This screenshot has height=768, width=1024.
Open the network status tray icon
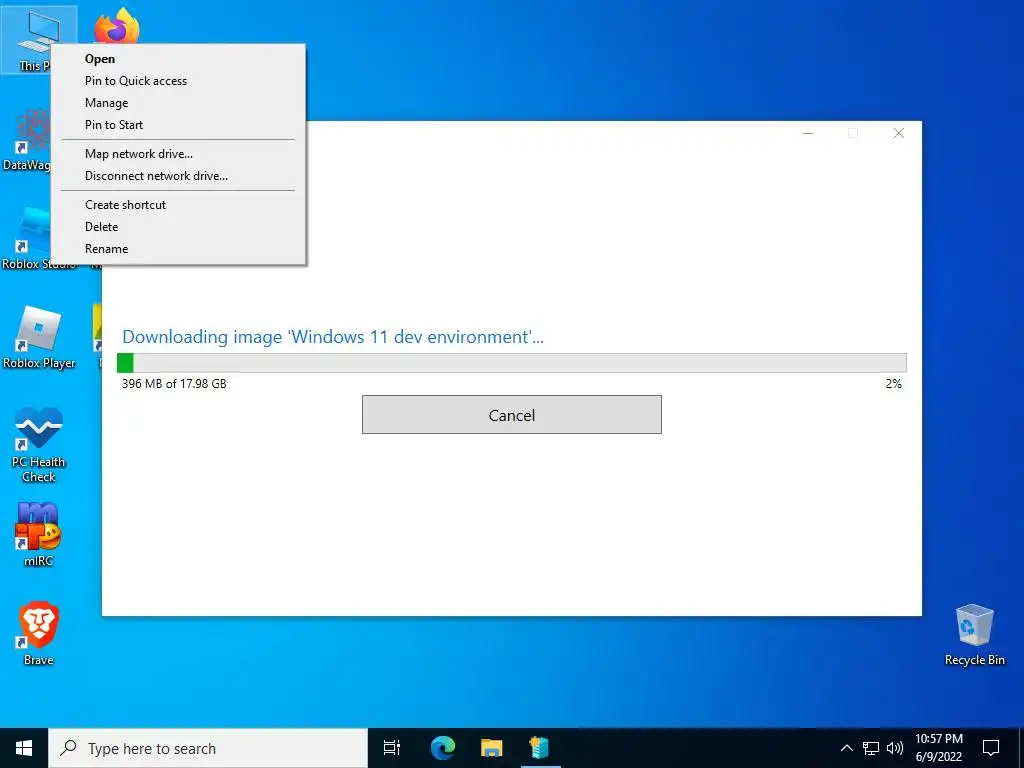coord(871,748)
